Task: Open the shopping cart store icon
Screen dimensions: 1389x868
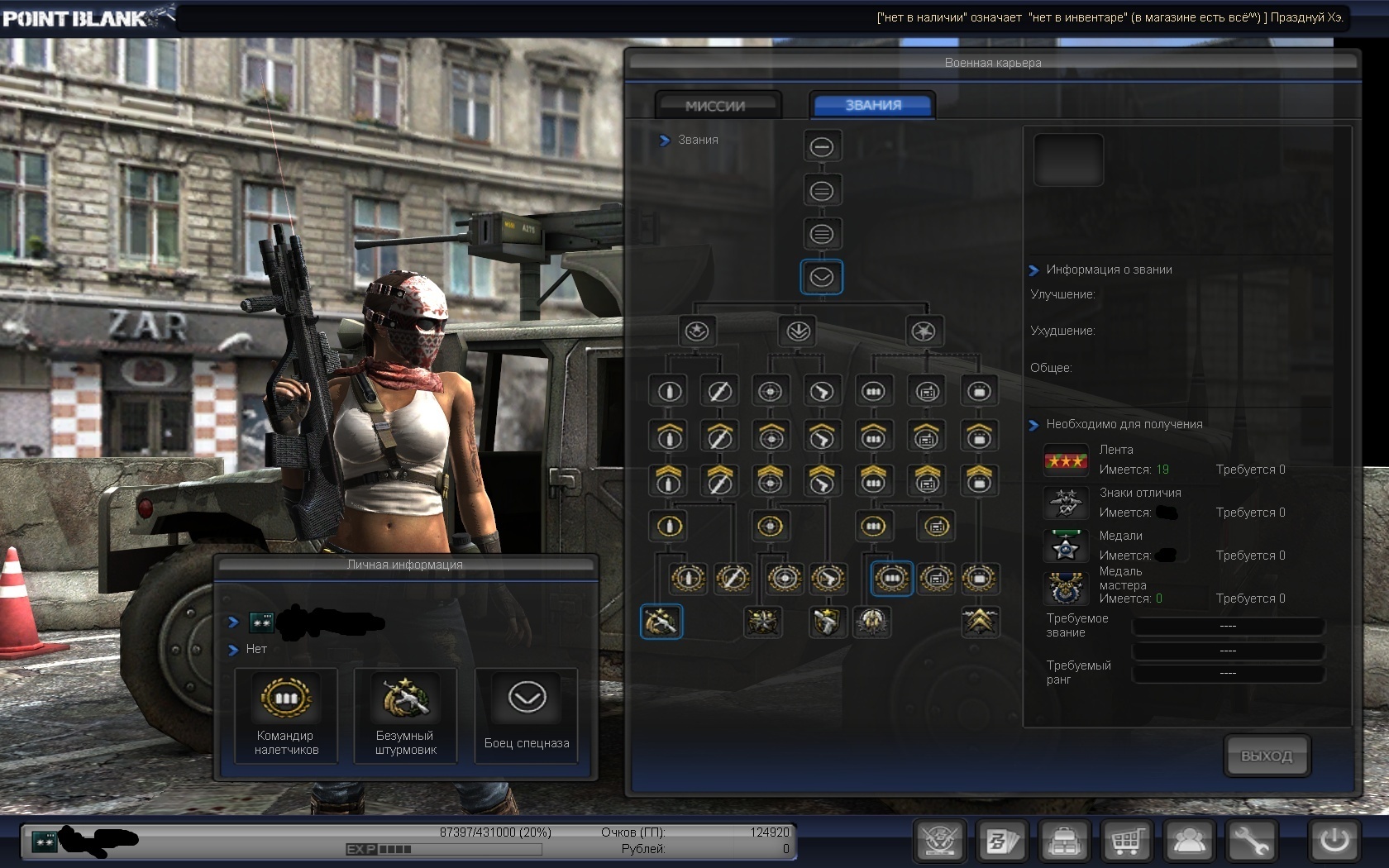Action: (x=1126, y=842)
